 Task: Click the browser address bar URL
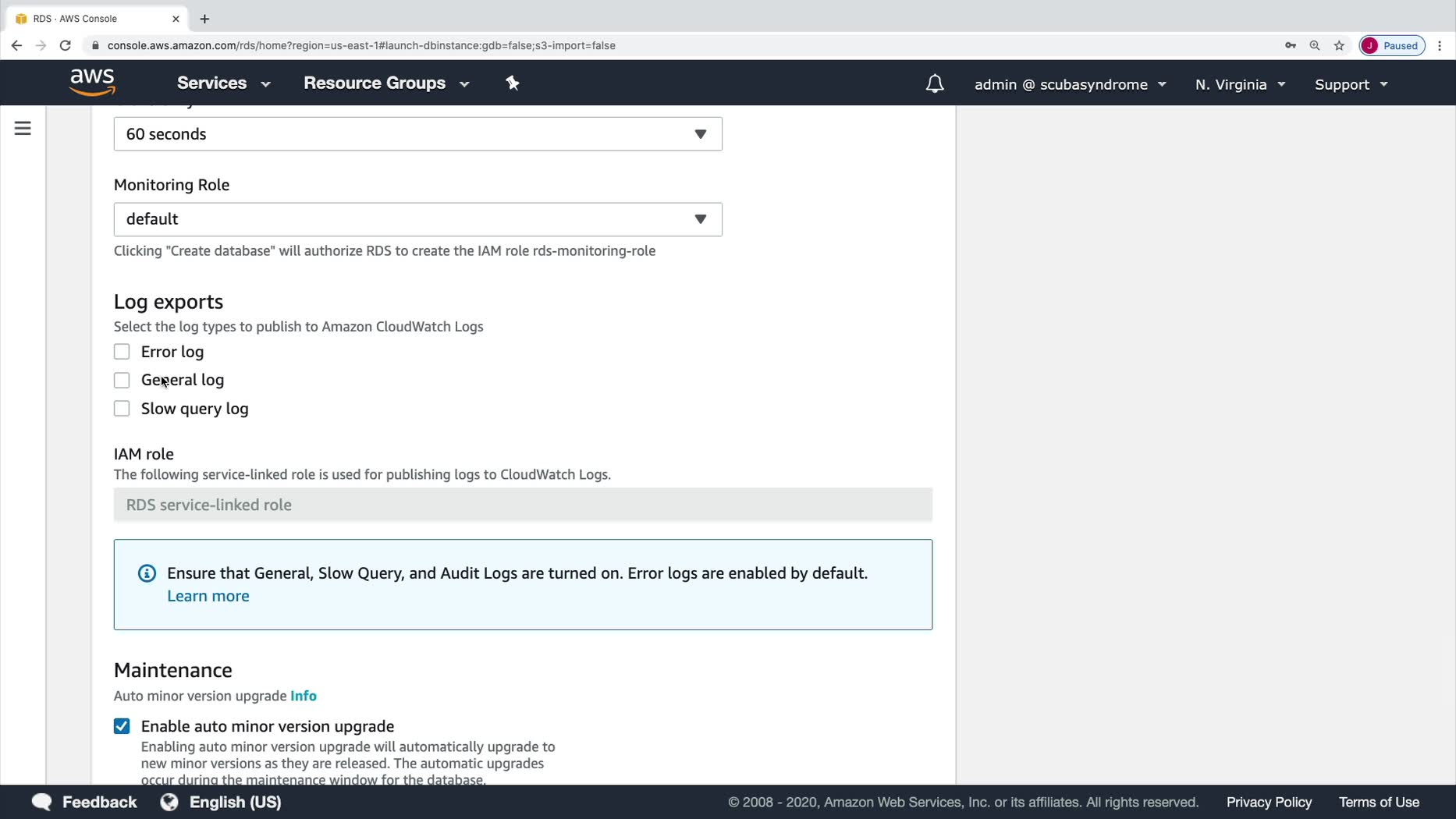coord(361,45)
